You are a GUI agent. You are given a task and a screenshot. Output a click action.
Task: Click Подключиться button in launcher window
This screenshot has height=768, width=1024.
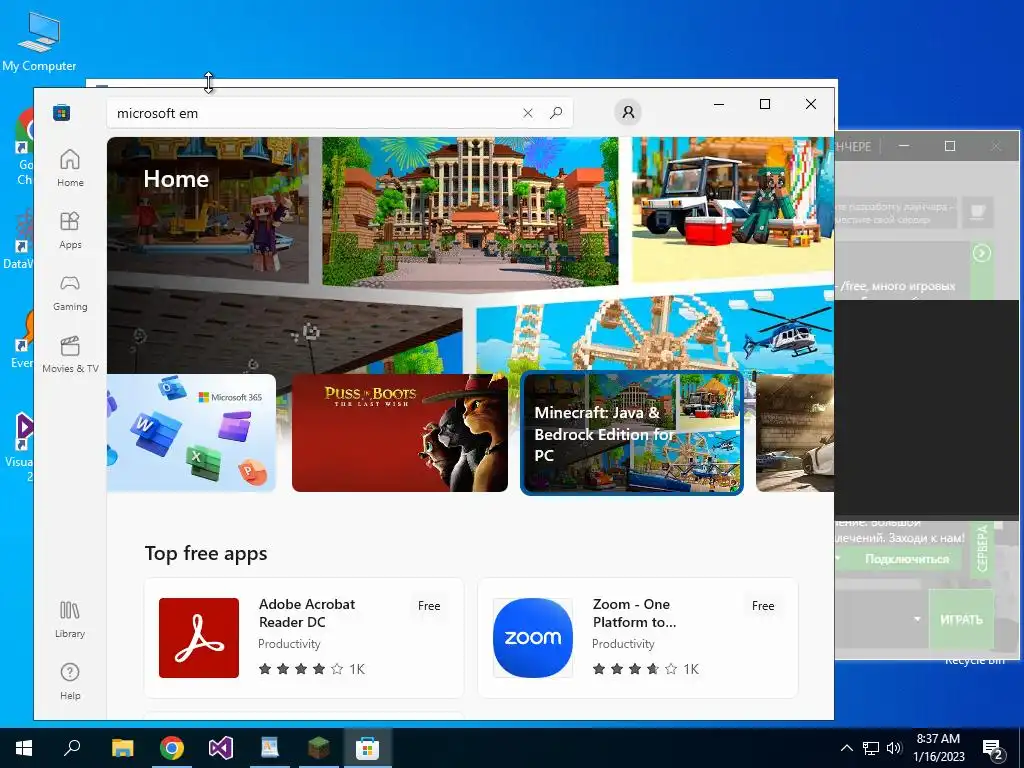coord(907,559)
